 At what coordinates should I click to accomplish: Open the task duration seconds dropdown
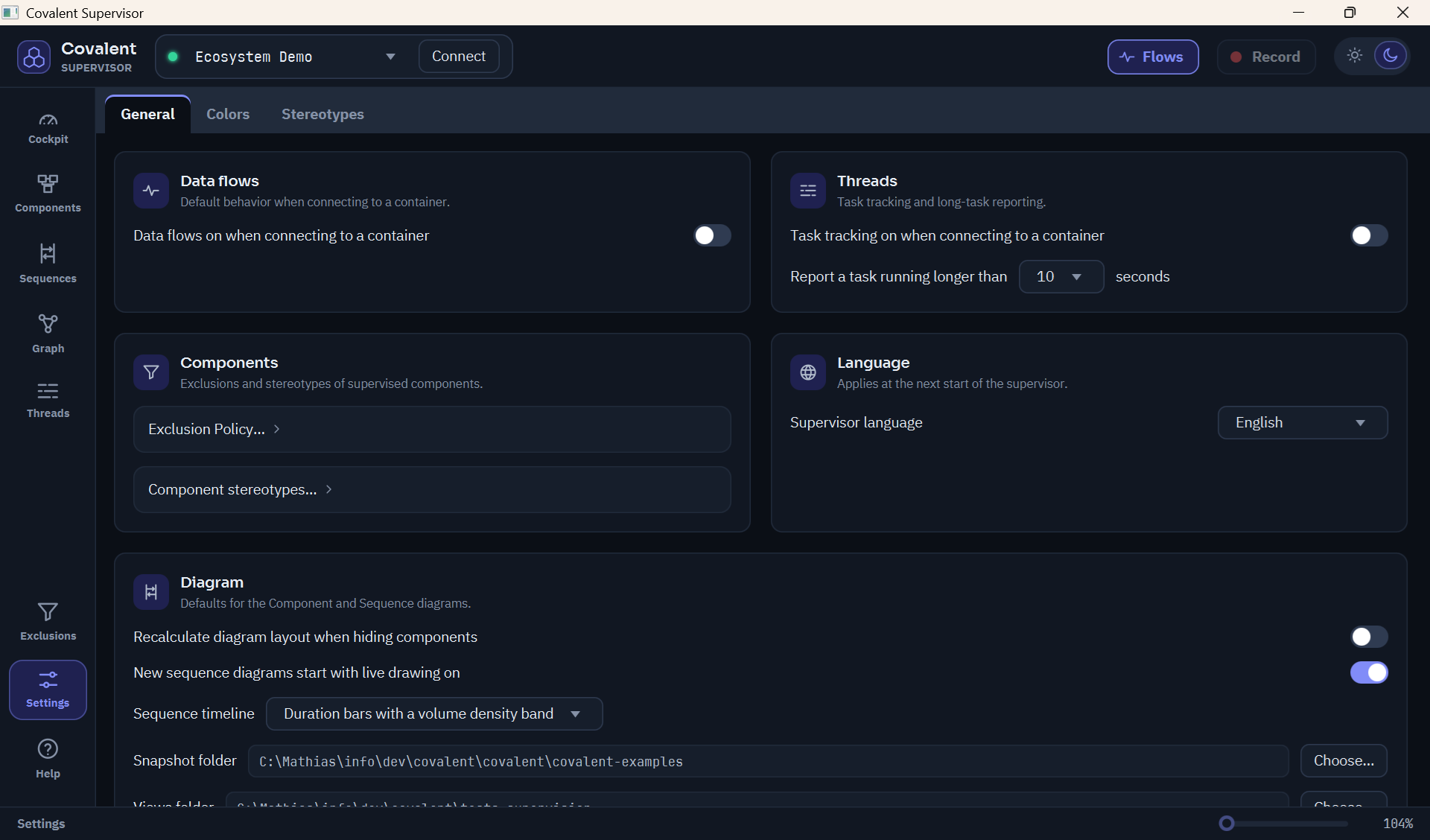pos(1061,276)
